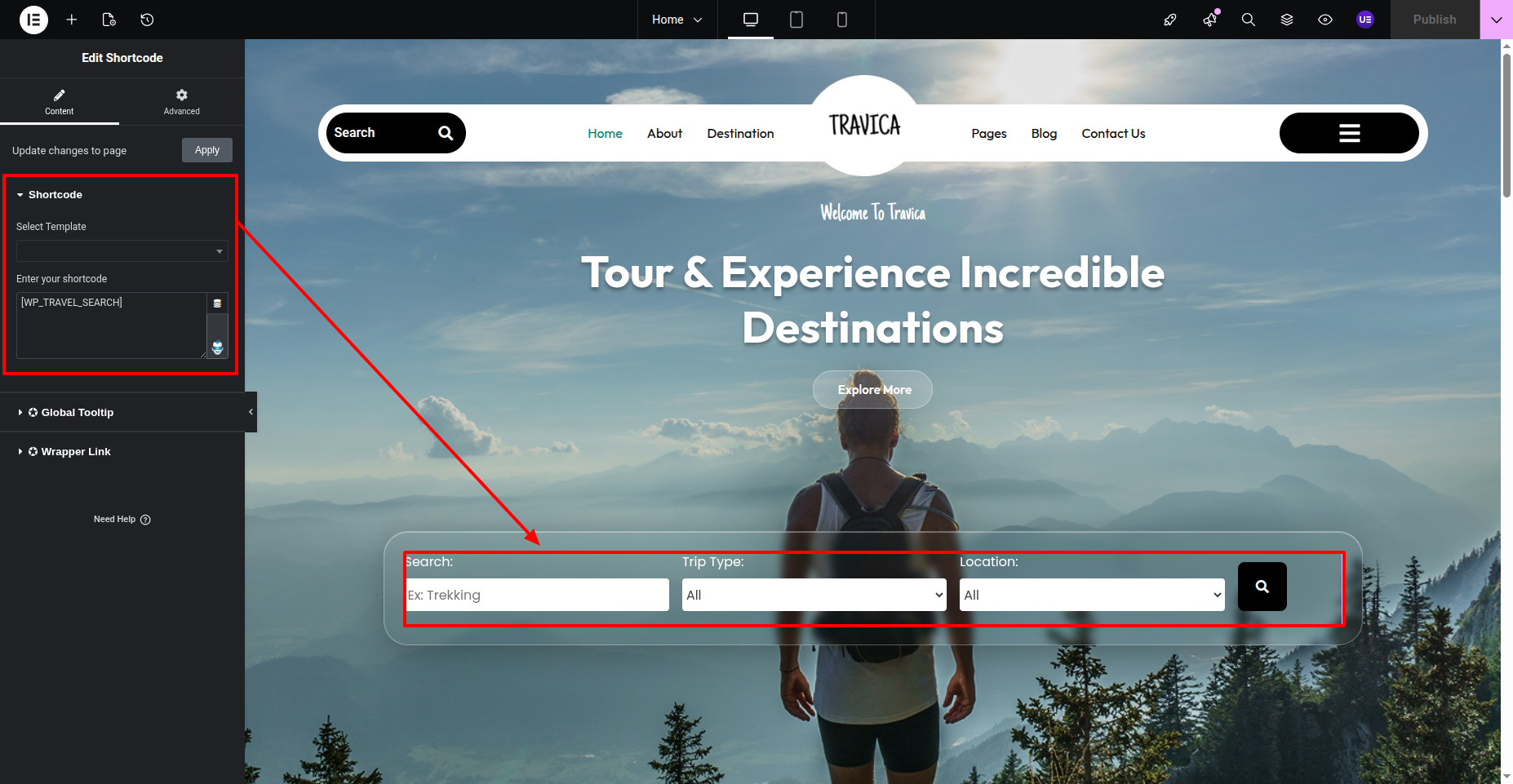Image resolution: width=1513 pixels, height=784 pixels.
Task: Toggle the preview eye icon
Action: [1325, 20]
